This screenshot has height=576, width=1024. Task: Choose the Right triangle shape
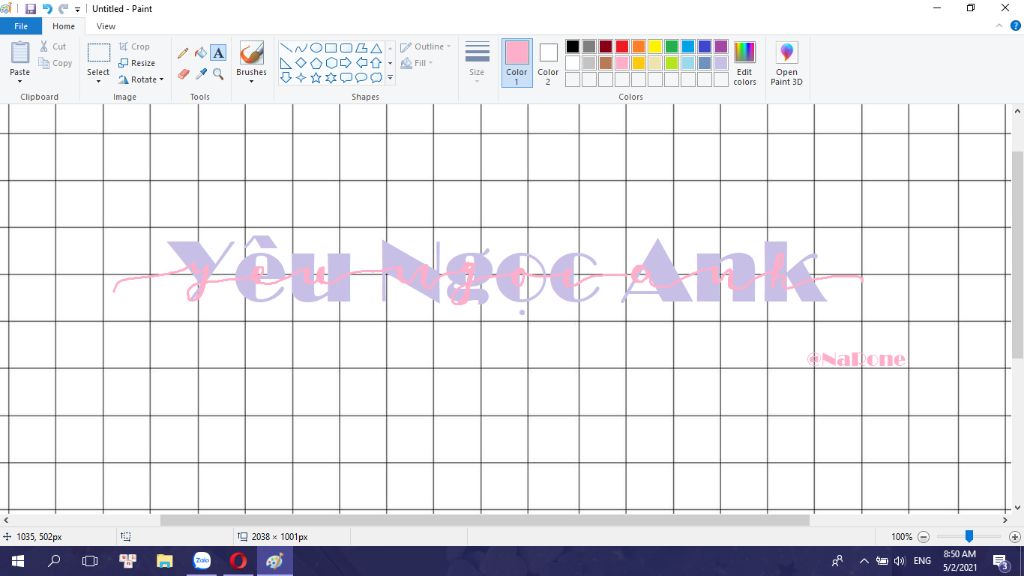(285, 63)
